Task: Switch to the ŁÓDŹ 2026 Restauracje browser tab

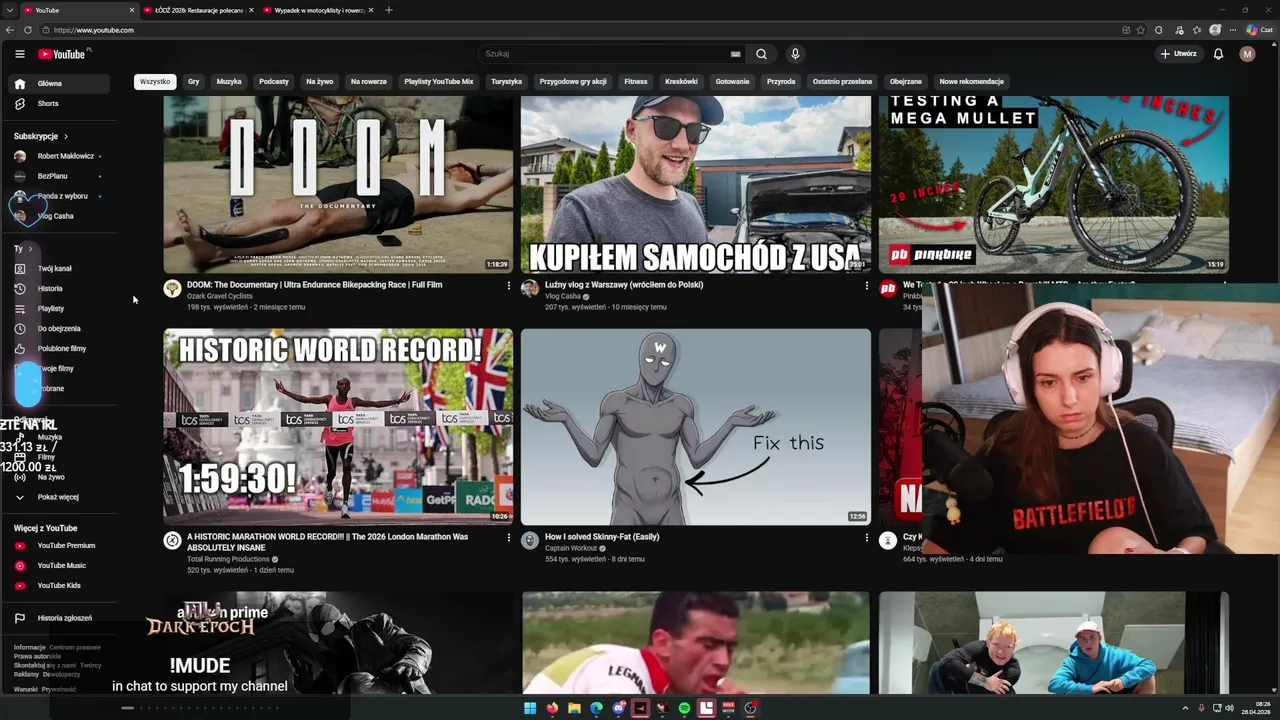Action: coord(199,10)
